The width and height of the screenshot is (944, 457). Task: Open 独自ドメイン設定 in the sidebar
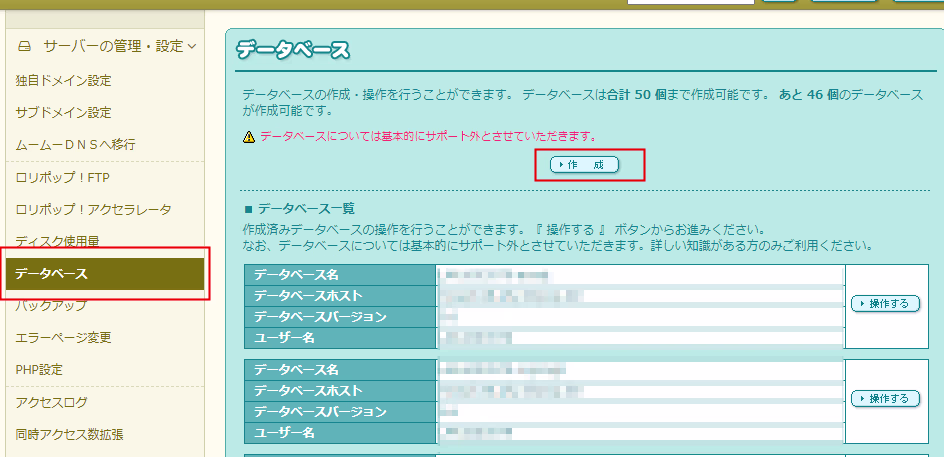(63, 81)
